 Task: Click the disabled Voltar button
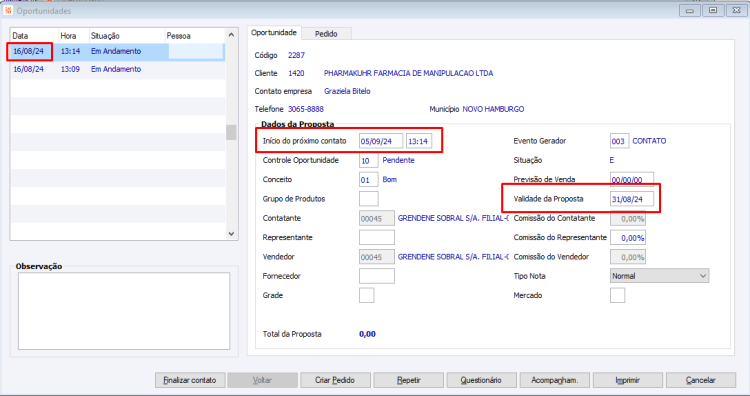262,380
